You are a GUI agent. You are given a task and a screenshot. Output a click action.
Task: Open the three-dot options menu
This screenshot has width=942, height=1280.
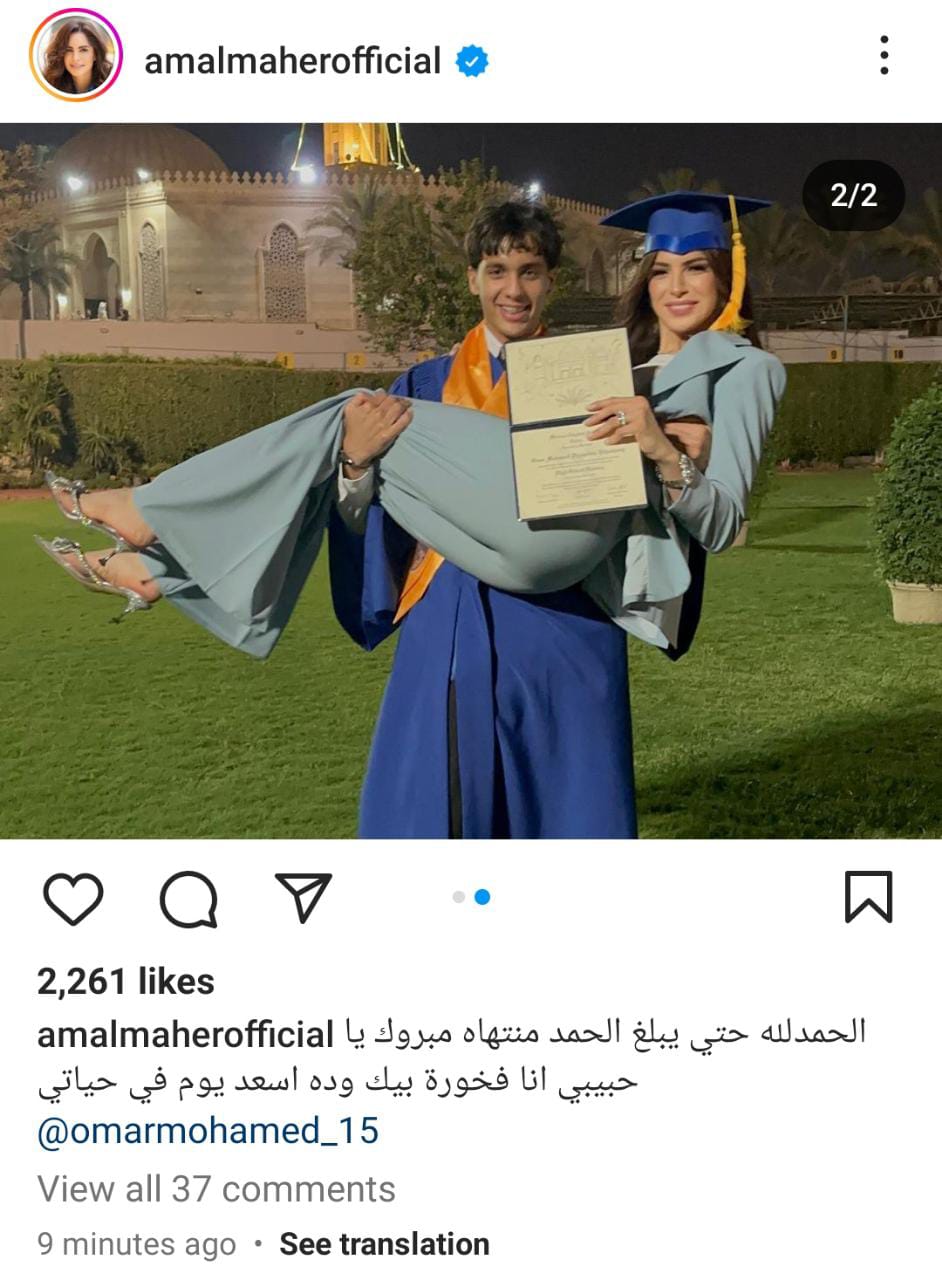point(884,56)
